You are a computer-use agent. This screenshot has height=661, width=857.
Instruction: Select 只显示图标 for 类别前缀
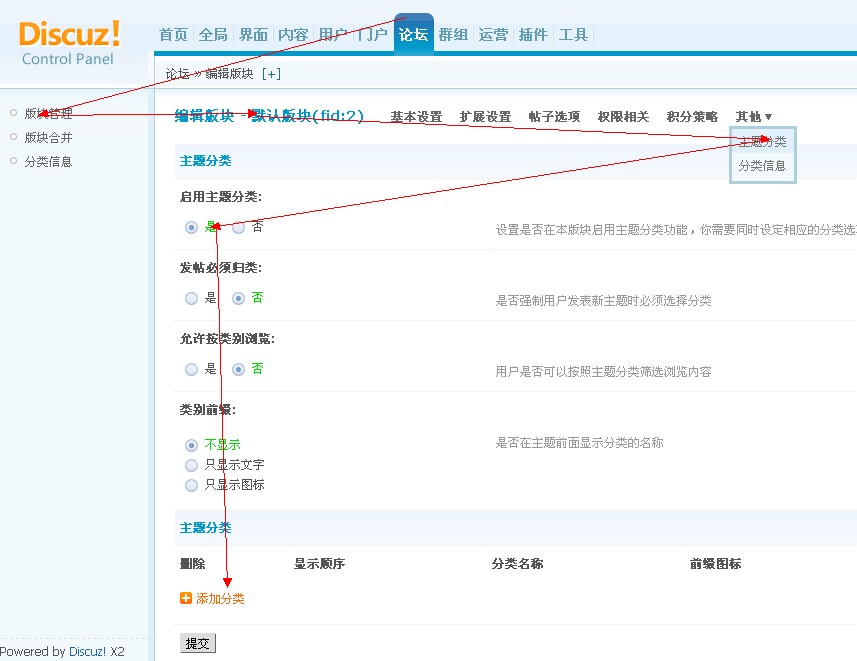click(191, 485)
